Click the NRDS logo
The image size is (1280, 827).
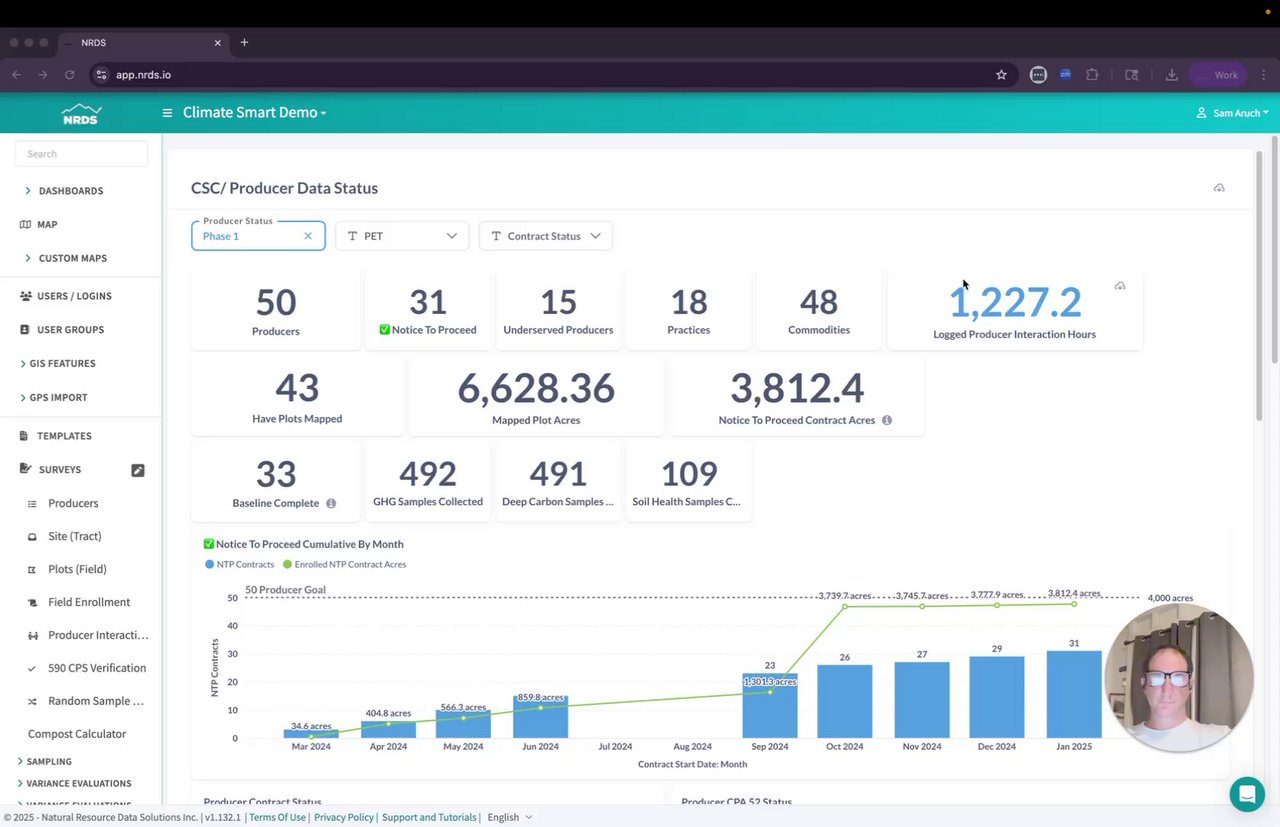pos(81,113)
